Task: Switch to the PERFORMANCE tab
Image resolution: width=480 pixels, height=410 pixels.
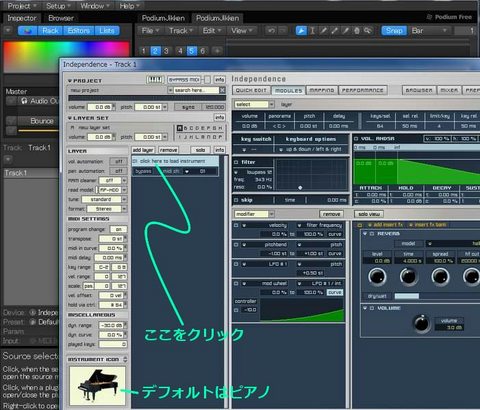Action: (363, 90)
